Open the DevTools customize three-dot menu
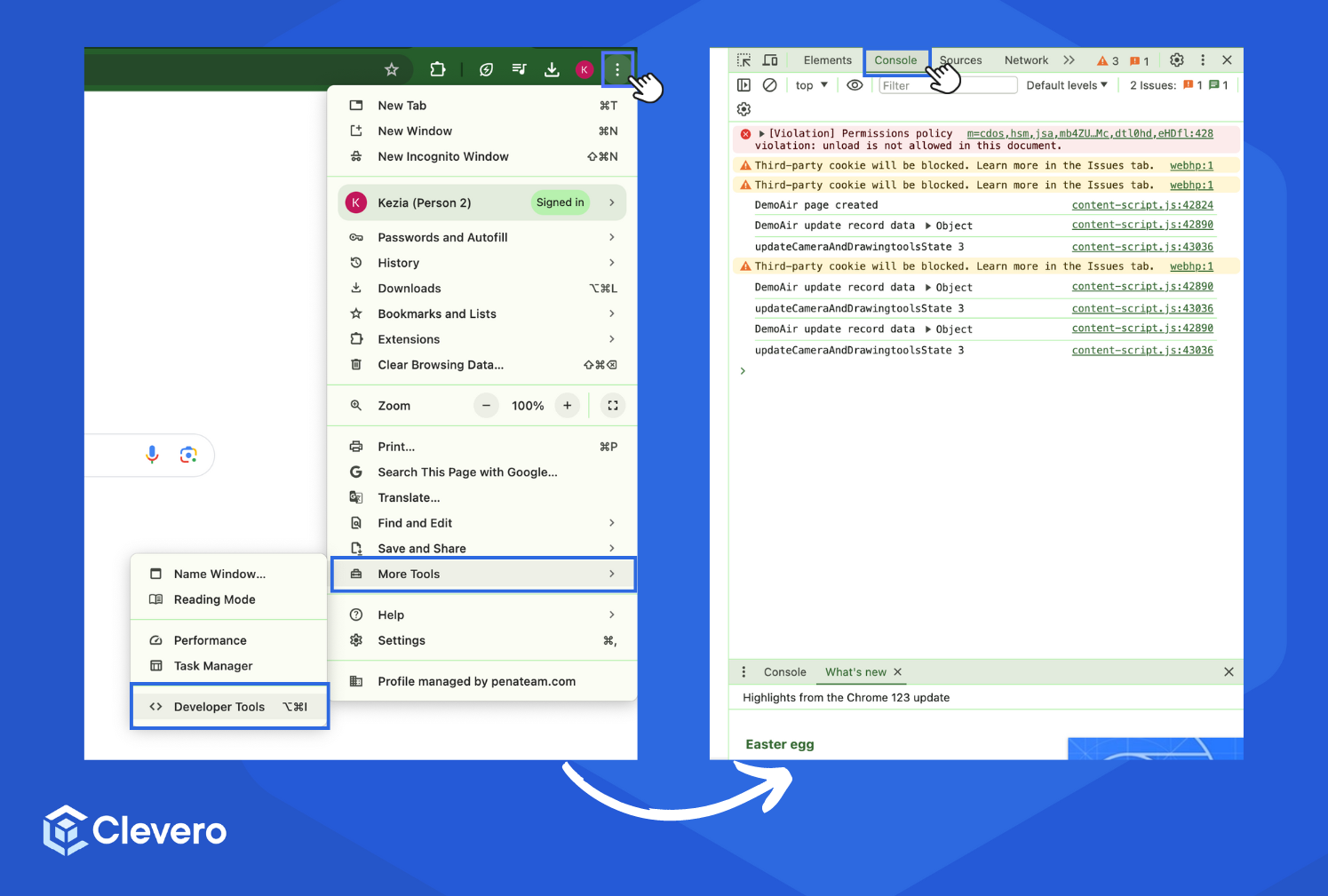This screenshot has width=1328, height=896. [x=1203, y=60]
